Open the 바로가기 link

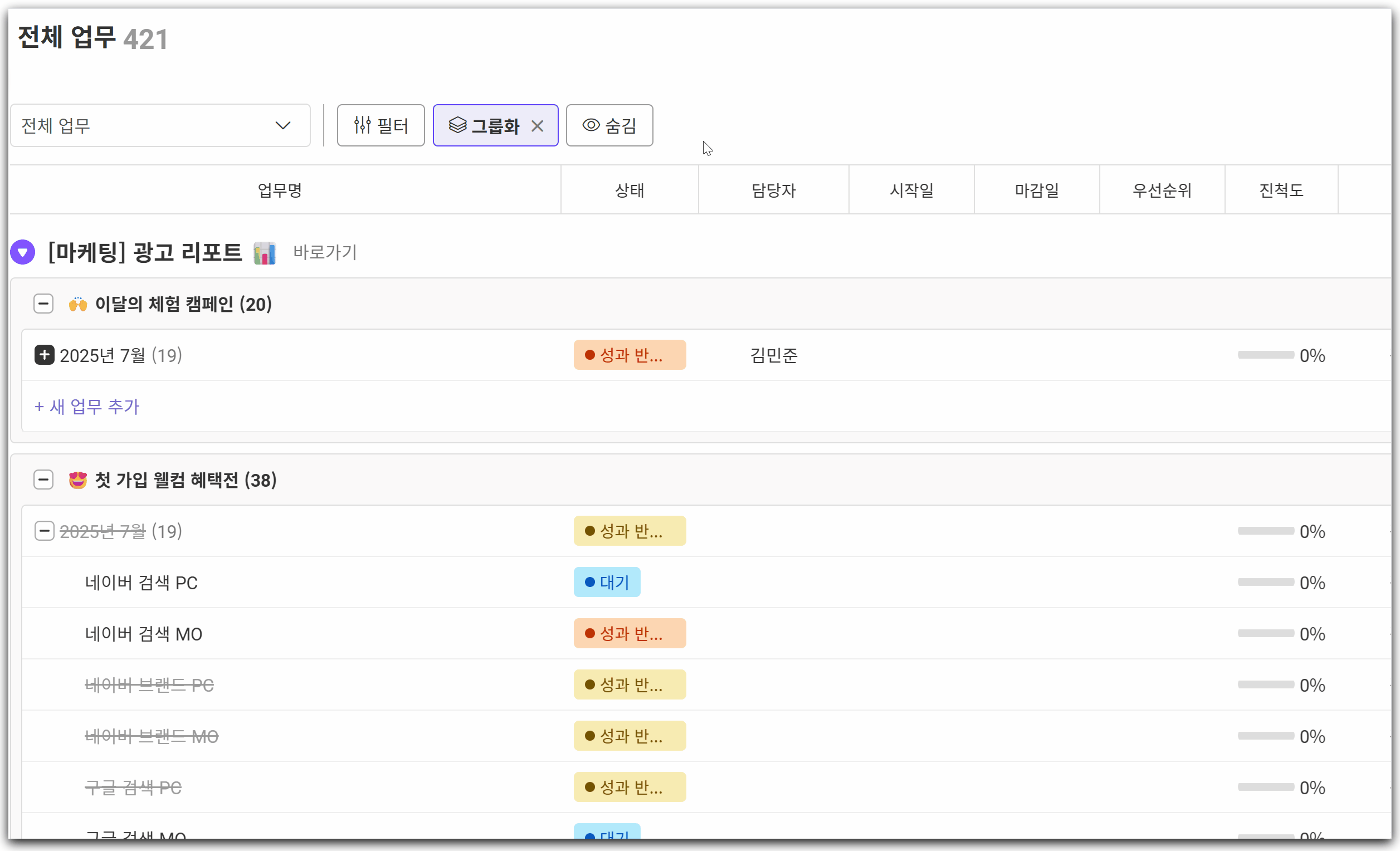tap(325, 252)
